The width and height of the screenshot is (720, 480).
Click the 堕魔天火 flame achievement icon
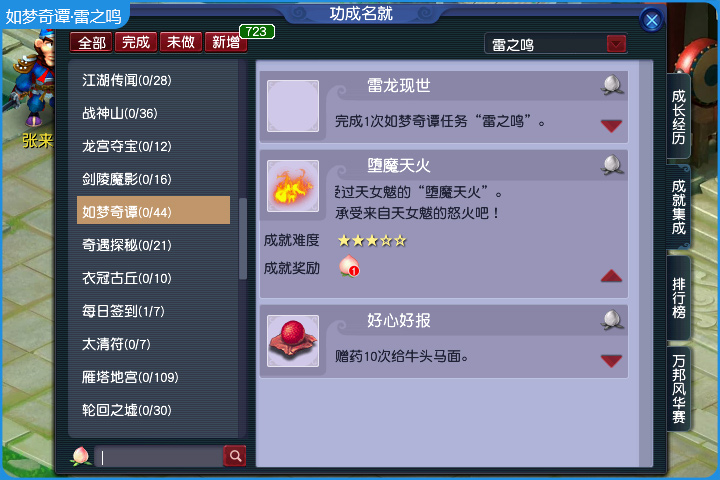(293, 186)
